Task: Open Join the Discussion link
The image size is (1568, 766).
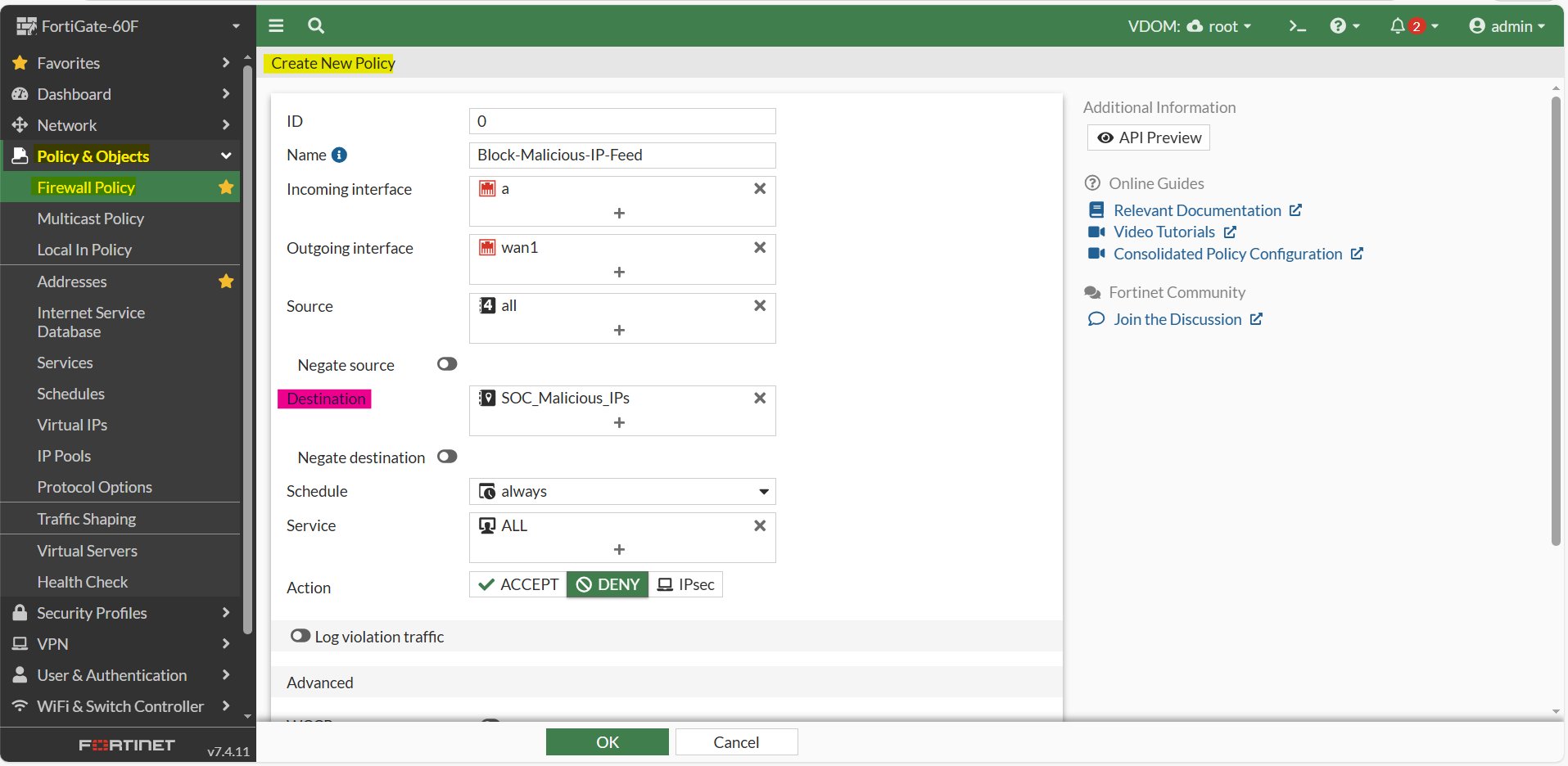Action: tap(1176, 319)
